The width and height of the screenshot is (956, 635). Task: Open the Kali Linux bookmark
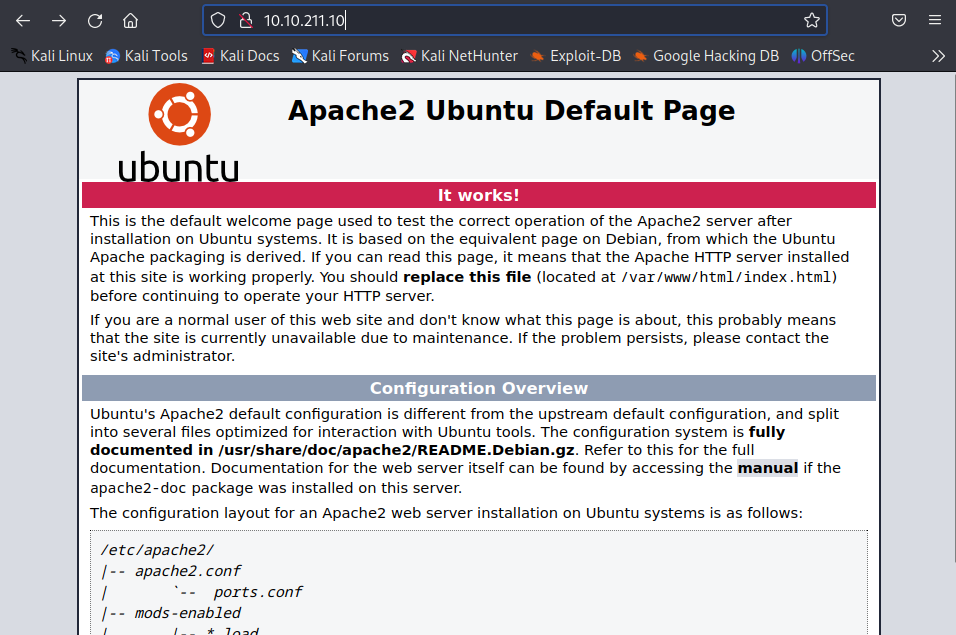[53, 56]
